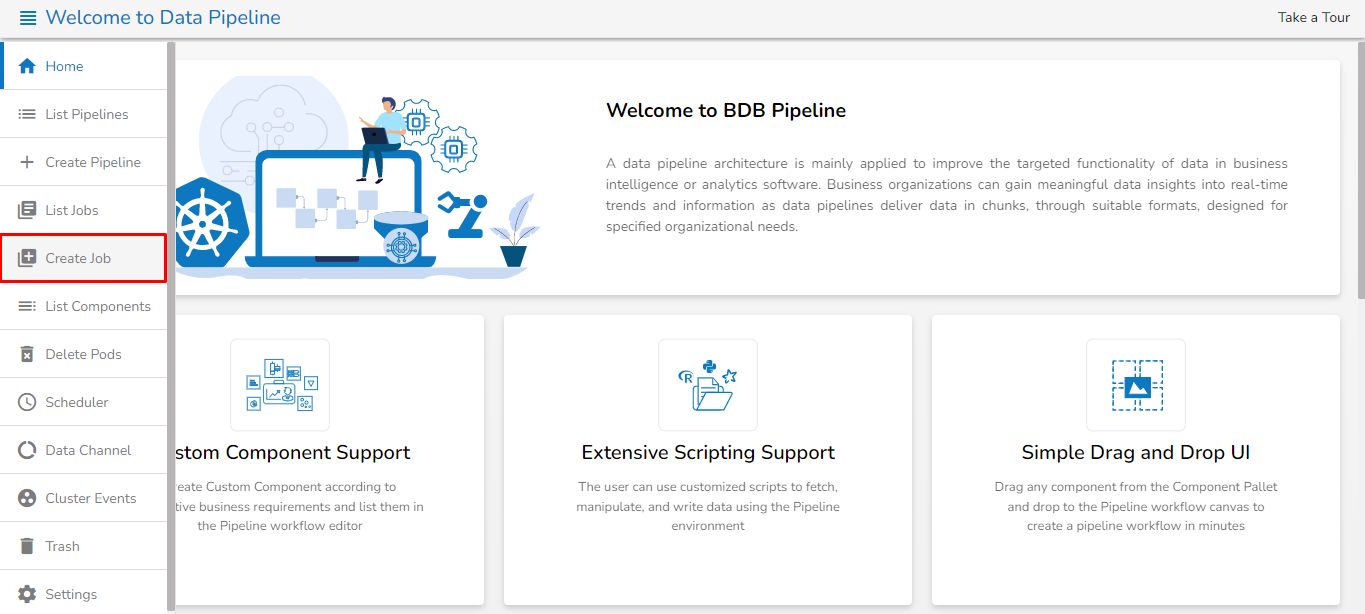Open List Pipelines from the sidebar
The image size is (1365, 614).
point(84,114)
